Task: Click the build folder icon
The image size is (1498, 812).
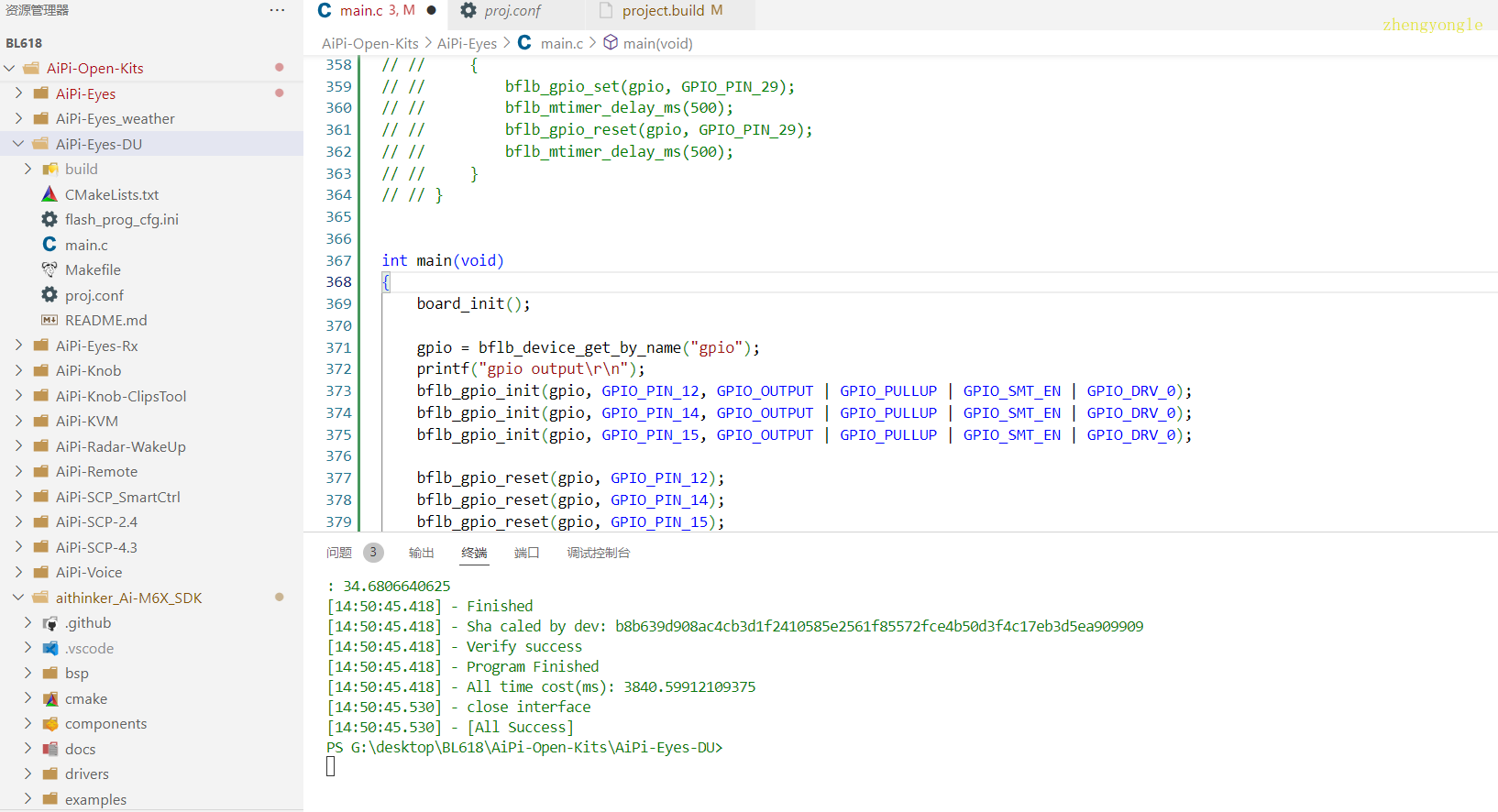Action: tap(50, 169)
